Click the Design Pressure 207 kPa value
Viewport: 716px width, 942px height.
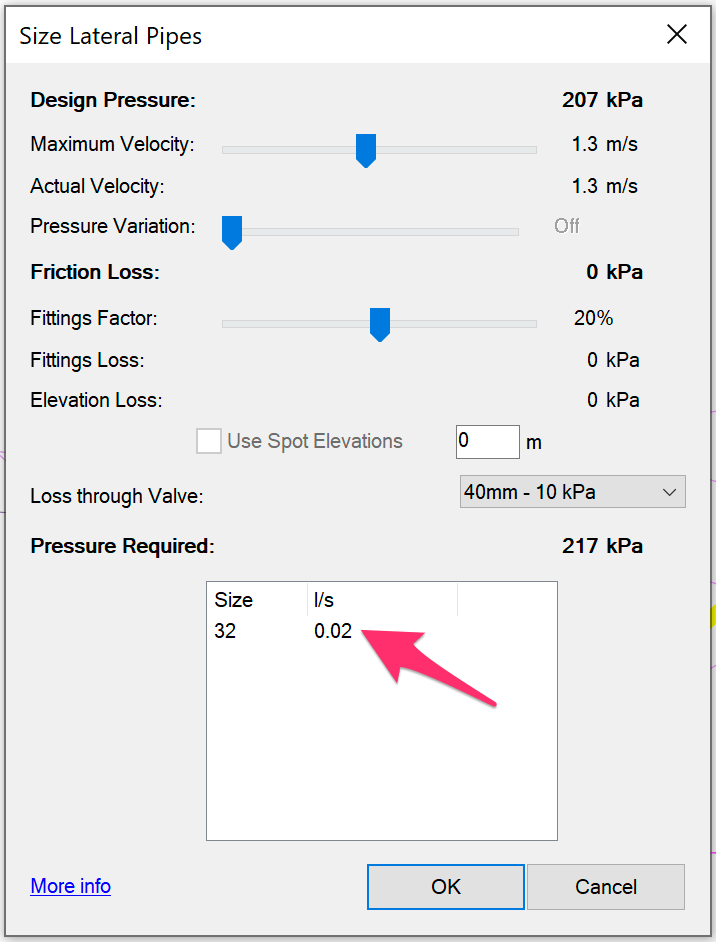(x=602, y=100)
